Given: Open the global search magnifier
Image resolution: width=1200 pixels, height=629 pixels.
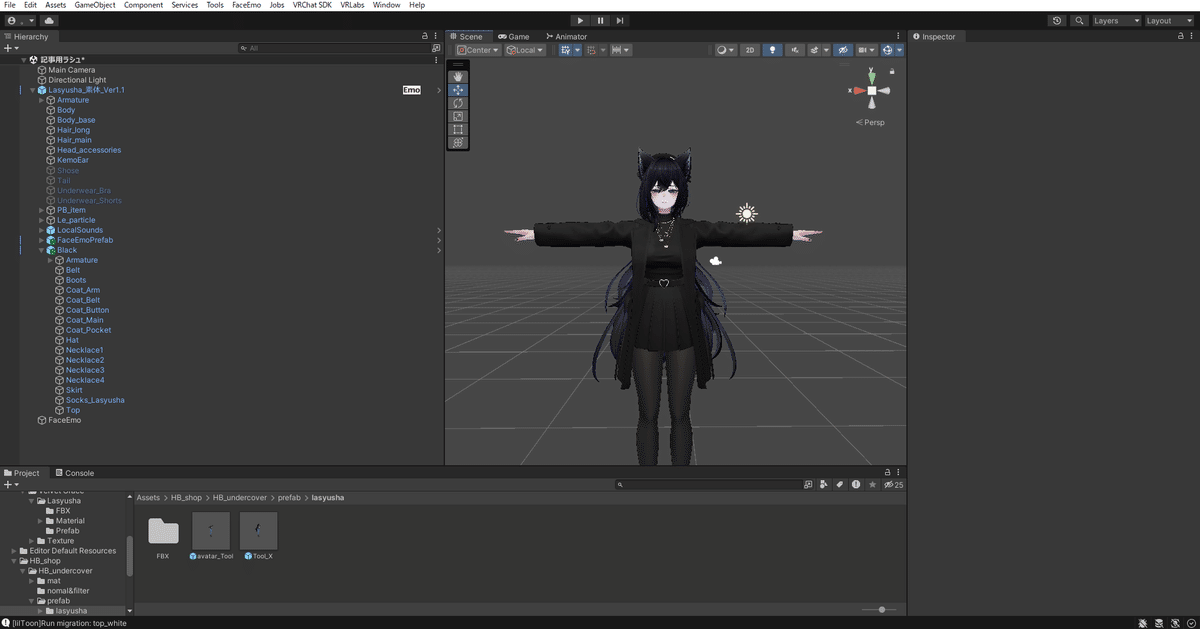Looking at the screenshot, I should click(x=1080, y=20).
